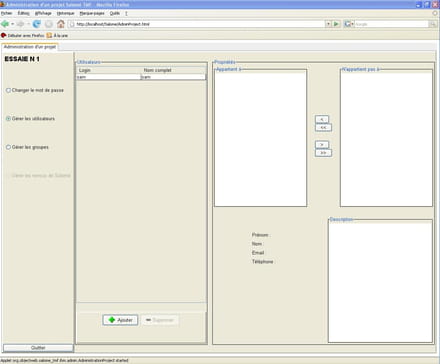
Task: Click the page icon in the address bar
Action: click(x=71, y=24)
